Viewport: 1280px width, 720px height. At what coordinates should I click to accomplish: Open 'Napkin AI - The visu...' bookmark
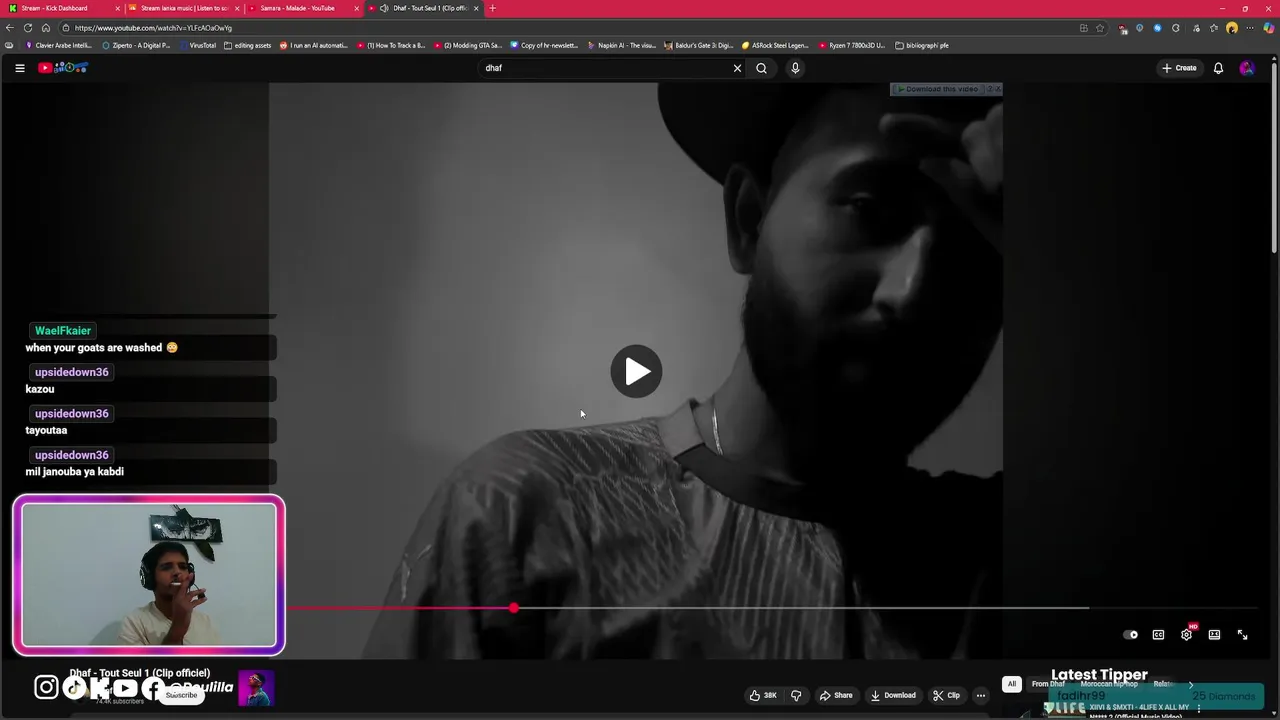pyautogui.click(x=622, y=45)
